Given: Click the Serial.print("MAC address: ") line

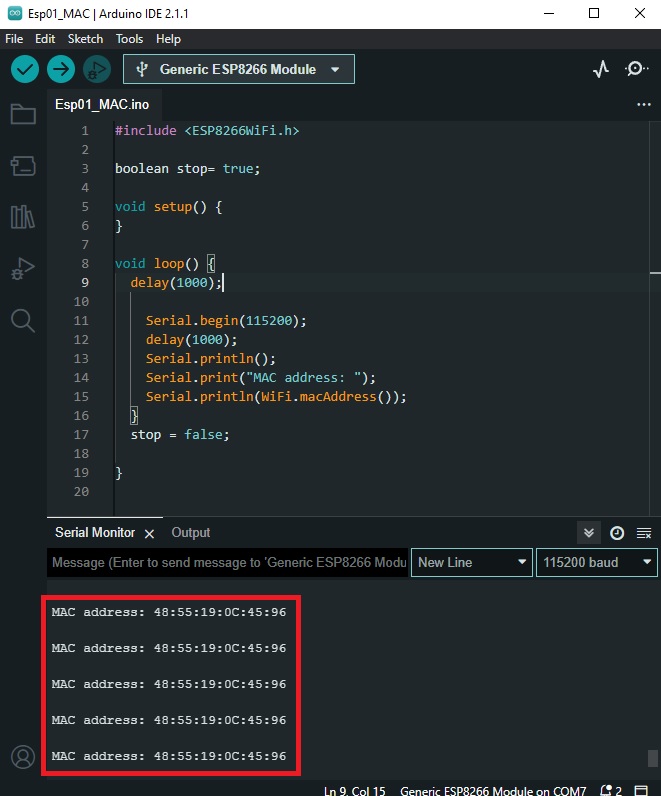Looking at the screenshot, I should click(x=261, y=378).
